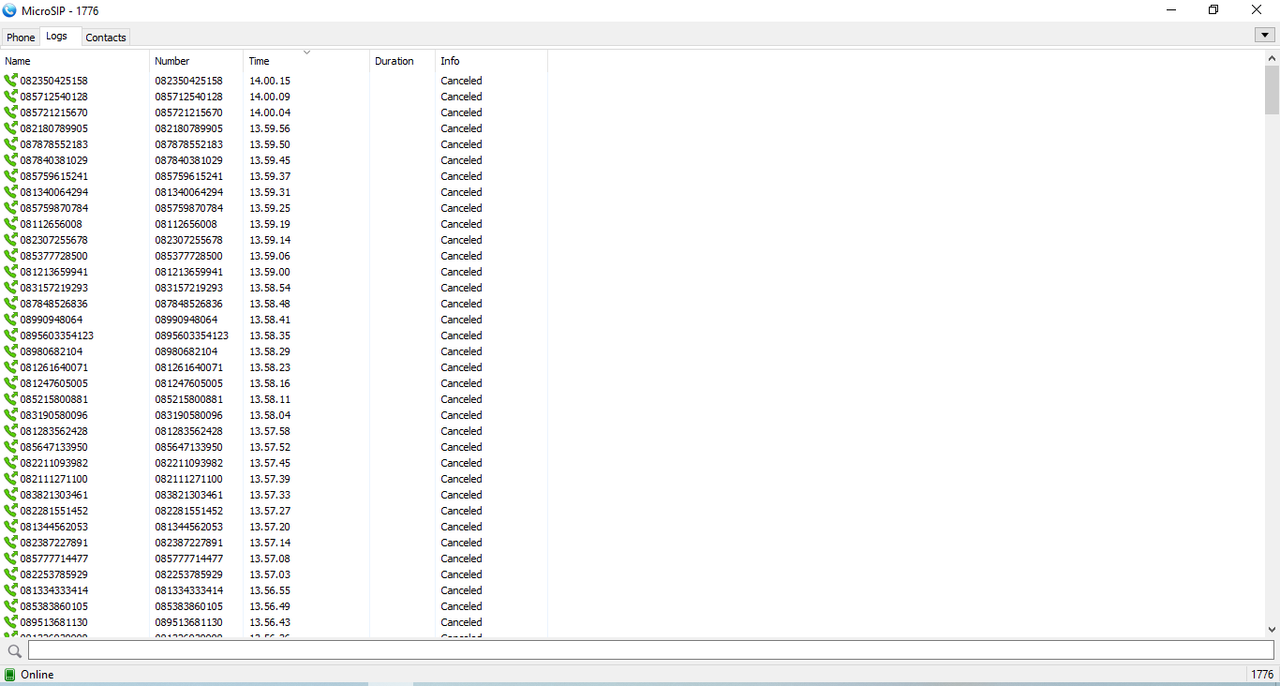The height and width of the screenshot is (686, 1280).
Task: Select log name entry 085647133950
Action: [54, 448]
